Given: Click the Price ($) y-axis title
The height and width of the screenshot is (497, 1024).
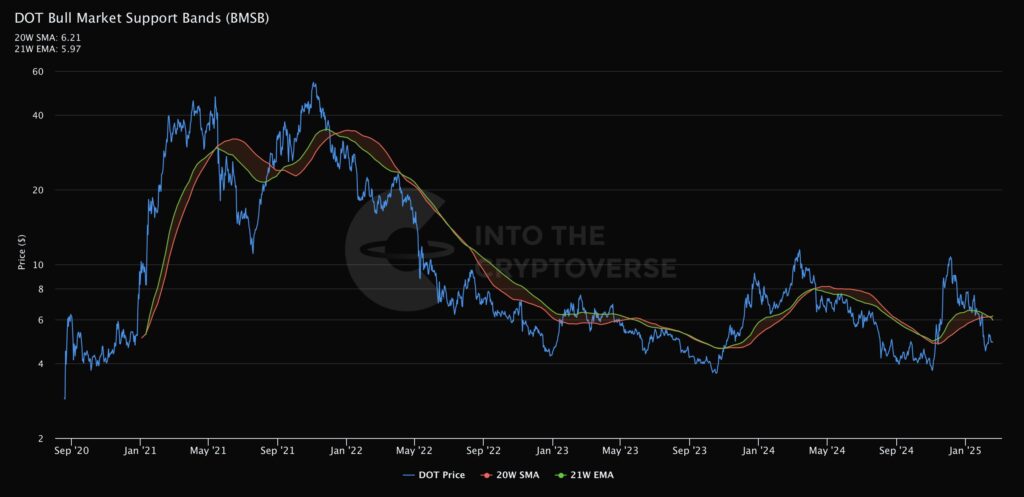Looking at the screenshot, I should click(21, 252).
